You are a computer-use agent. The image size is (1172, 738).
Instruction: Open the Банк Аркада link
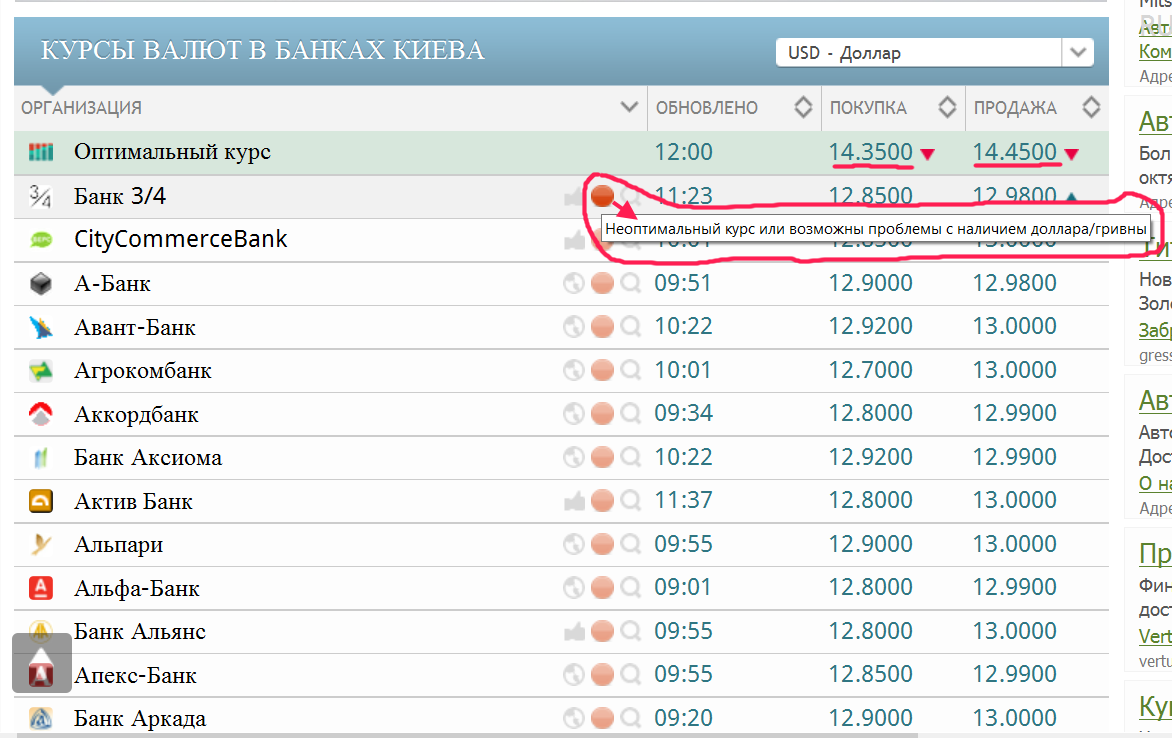(140, 718)
